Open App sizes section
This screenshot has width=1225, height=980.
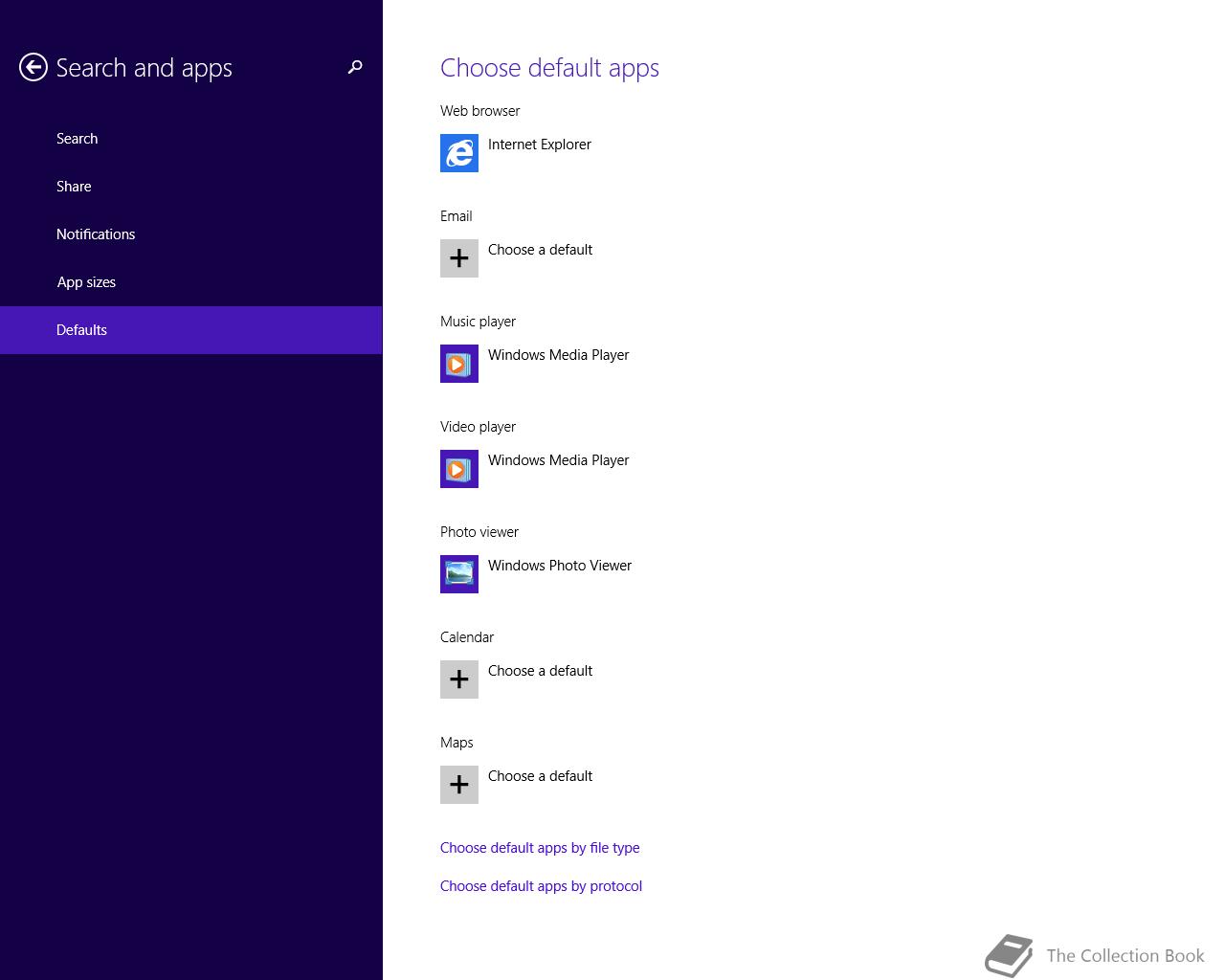coord(191,282)
